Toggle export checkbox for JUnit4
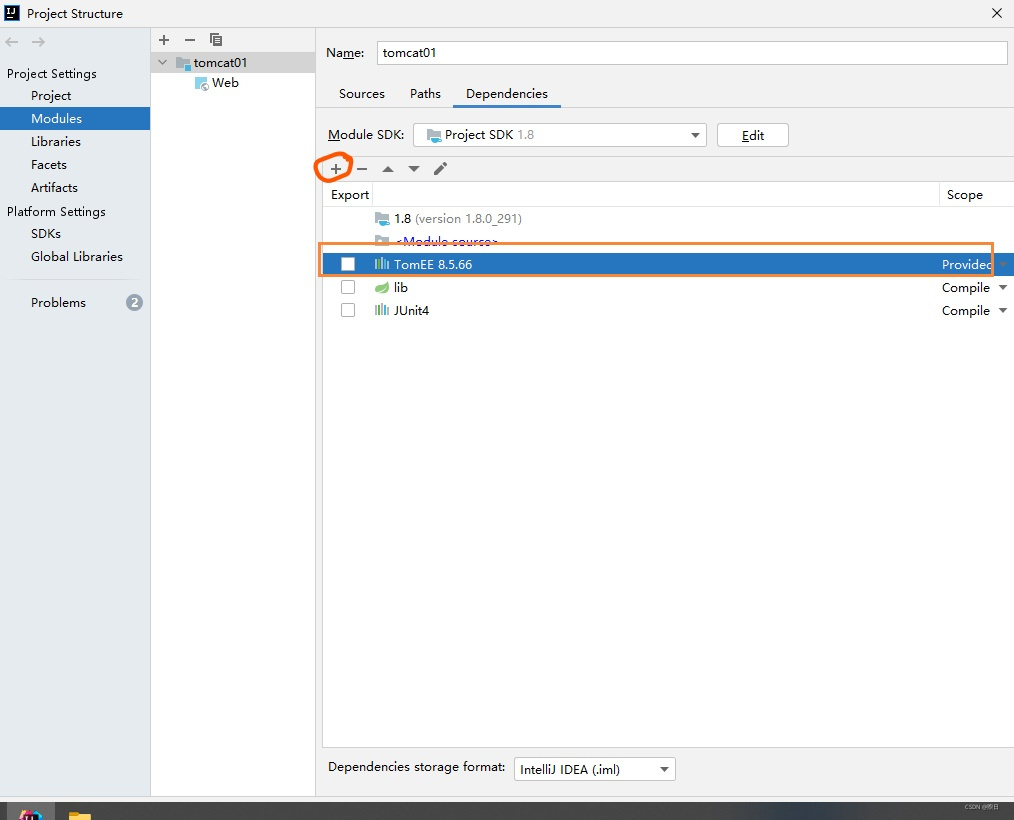 coord(348,310)
